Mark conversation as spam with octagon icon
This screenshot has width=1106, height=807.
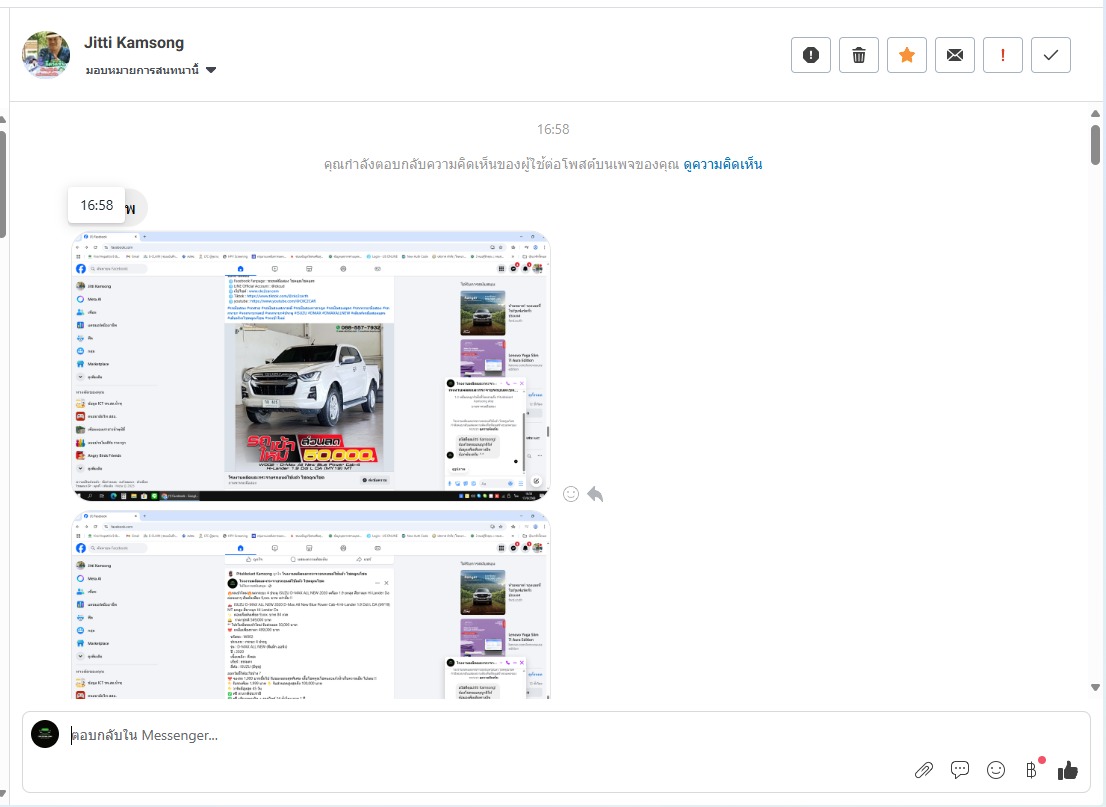point(811,55)
